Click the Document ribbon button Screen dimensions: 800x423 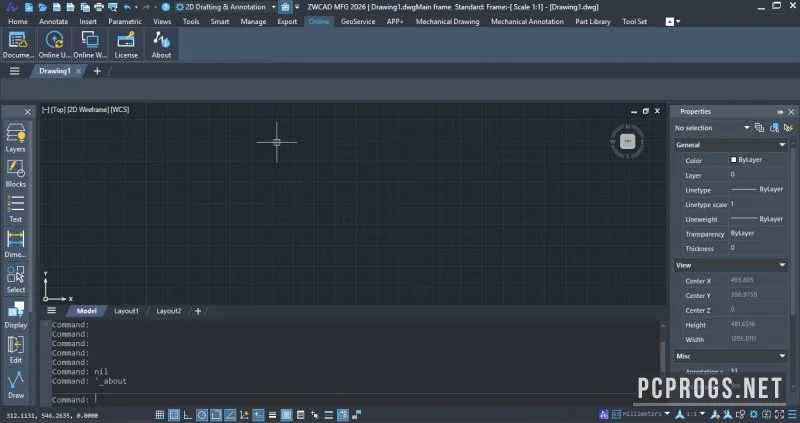tap(18, 44)
